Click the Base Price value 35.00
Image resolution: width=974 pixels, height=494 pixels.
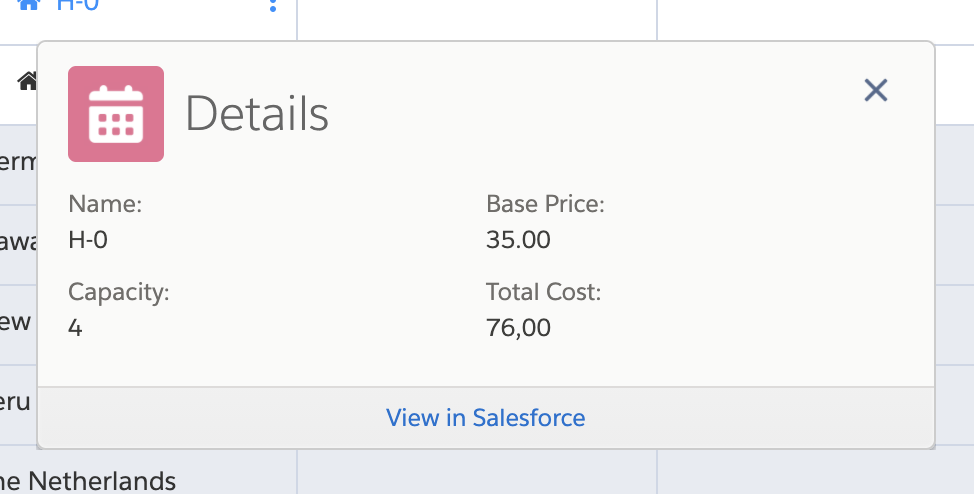(518, 240)
